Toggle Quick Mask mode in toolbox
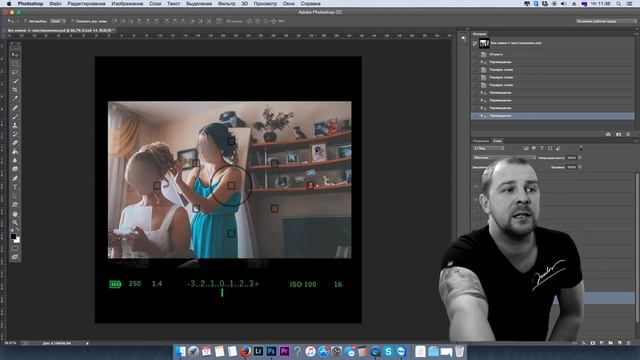Image resolution: width=640 pixels, height=360 pixels. click(x=15, y=248)
